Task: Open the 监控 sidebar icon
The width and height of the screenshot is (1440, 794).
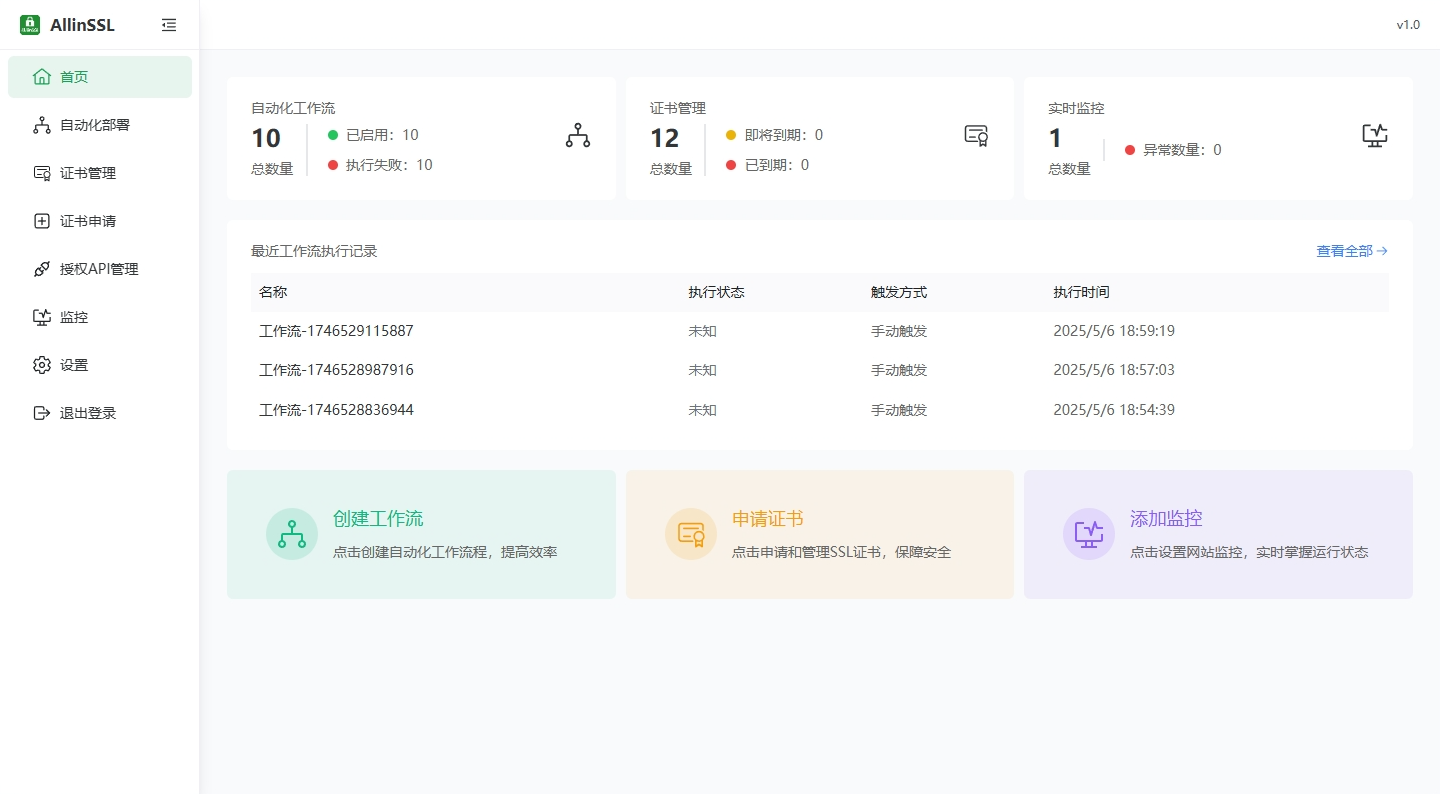Action: coord(41,316)
